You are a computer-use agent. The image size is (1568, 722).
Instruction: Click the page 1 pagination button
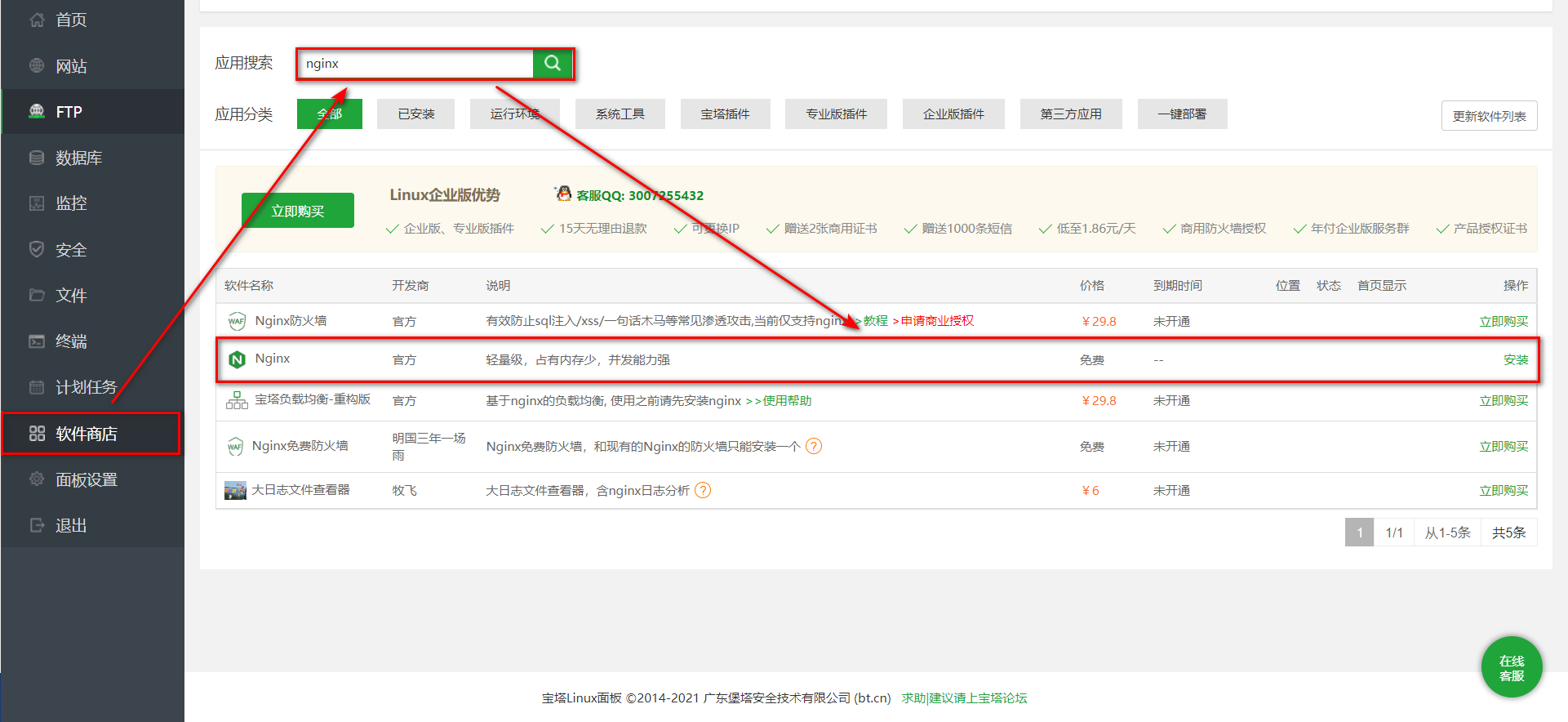pos(1359,533)
